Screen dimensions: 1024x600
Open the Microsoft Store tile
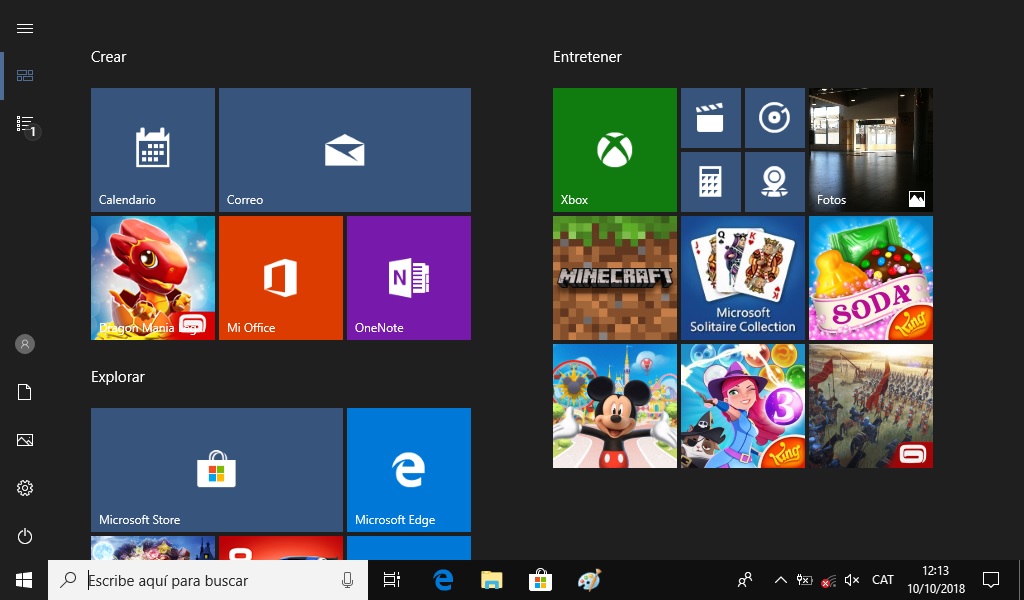217,469
